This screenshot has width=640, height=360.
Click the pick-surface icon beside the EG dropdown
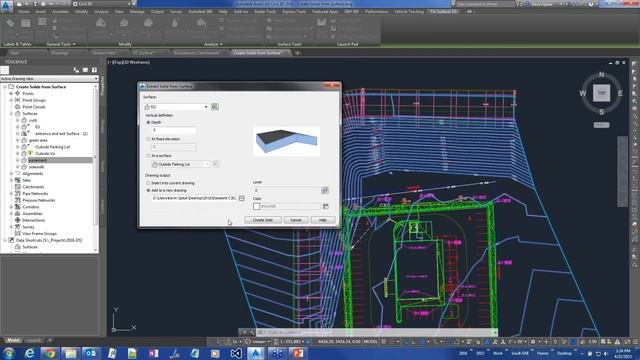tap(215, 107)
